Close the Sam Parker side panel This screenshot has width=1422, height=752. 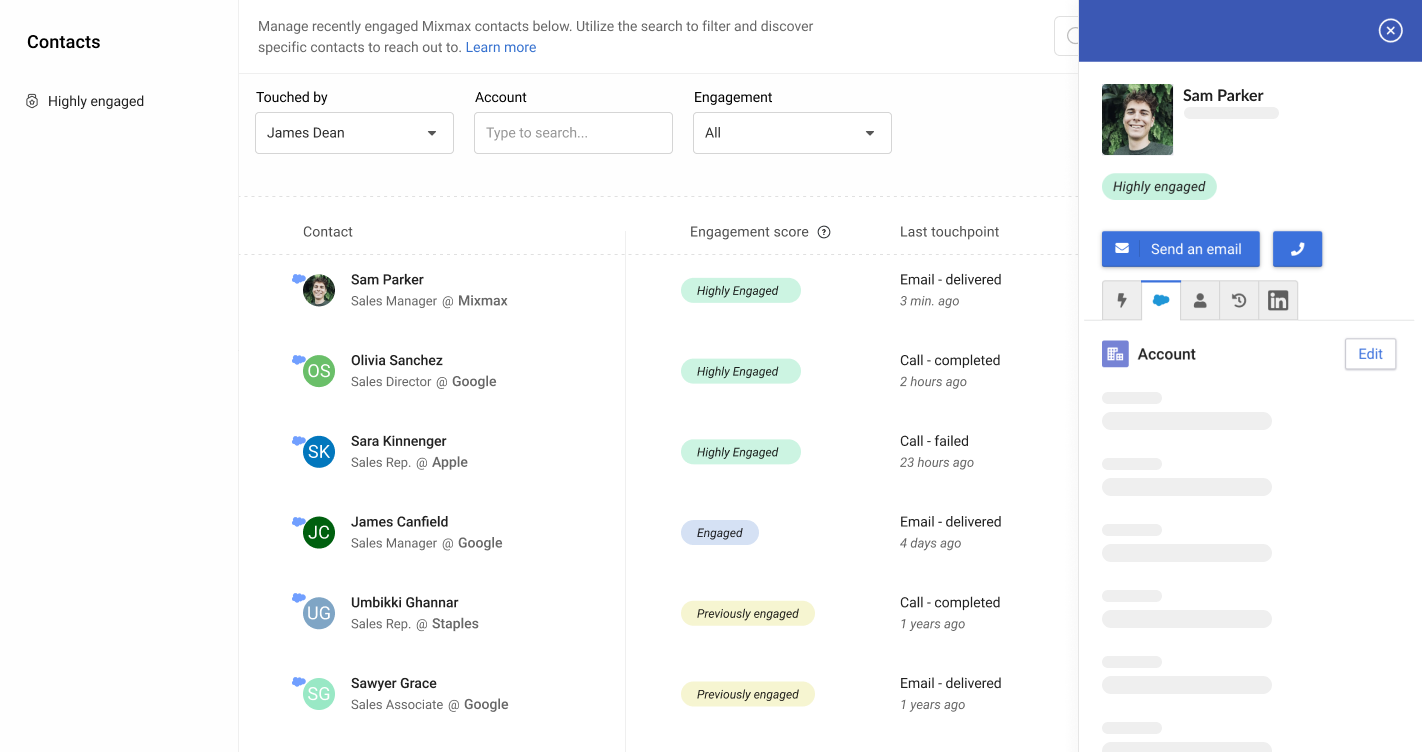(x=1390, y=31)
